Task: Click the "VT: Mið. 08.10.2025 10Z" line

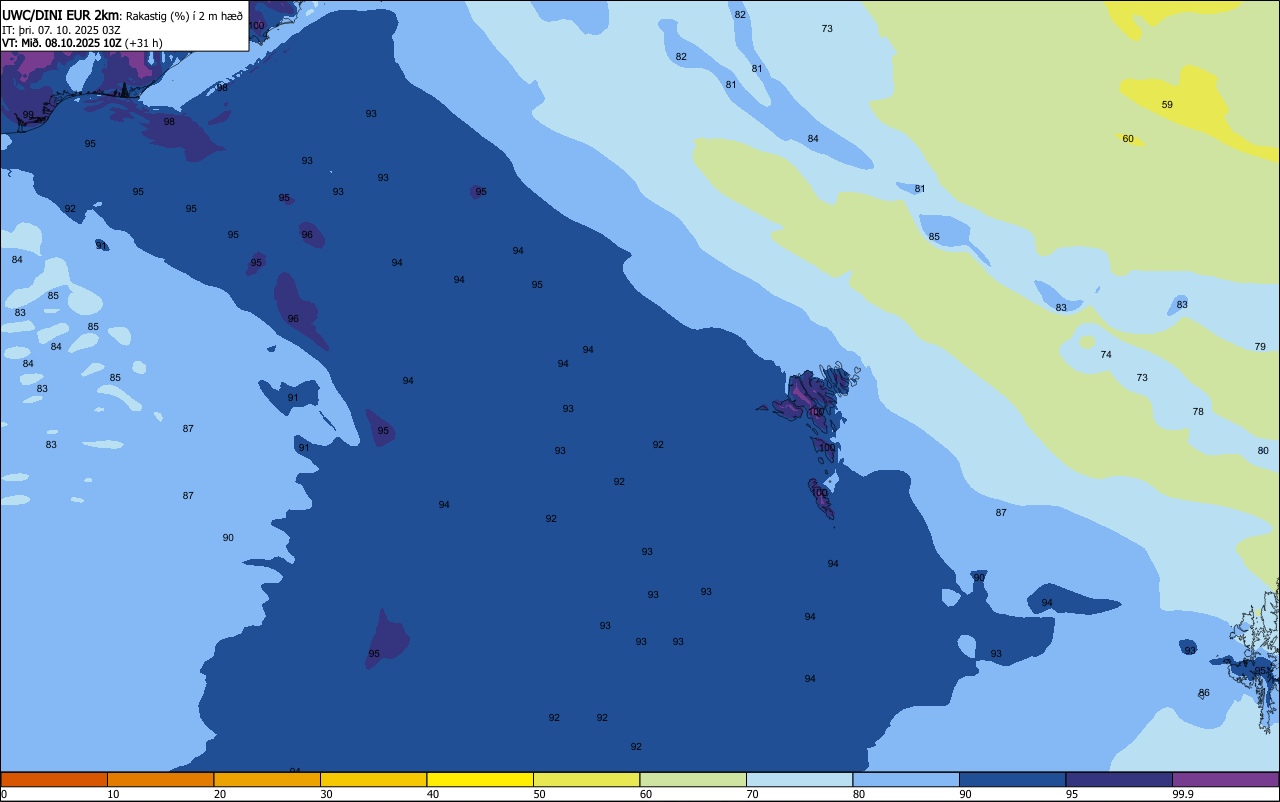Action: coord(61,43)
